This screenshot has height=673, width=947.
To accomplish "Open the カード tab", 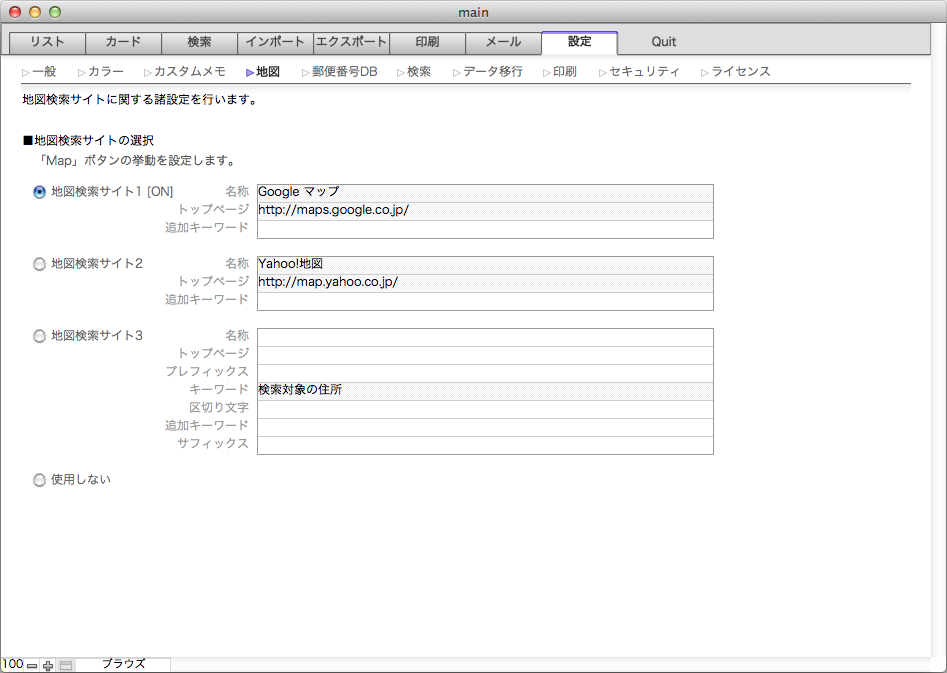I will 123,42.
